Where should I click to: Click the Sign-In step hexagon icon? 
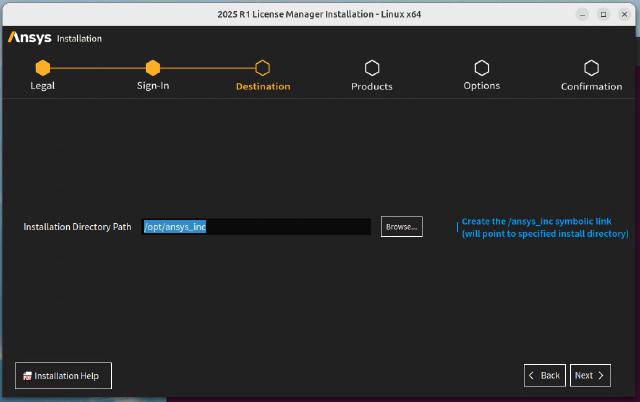(153, 68)
